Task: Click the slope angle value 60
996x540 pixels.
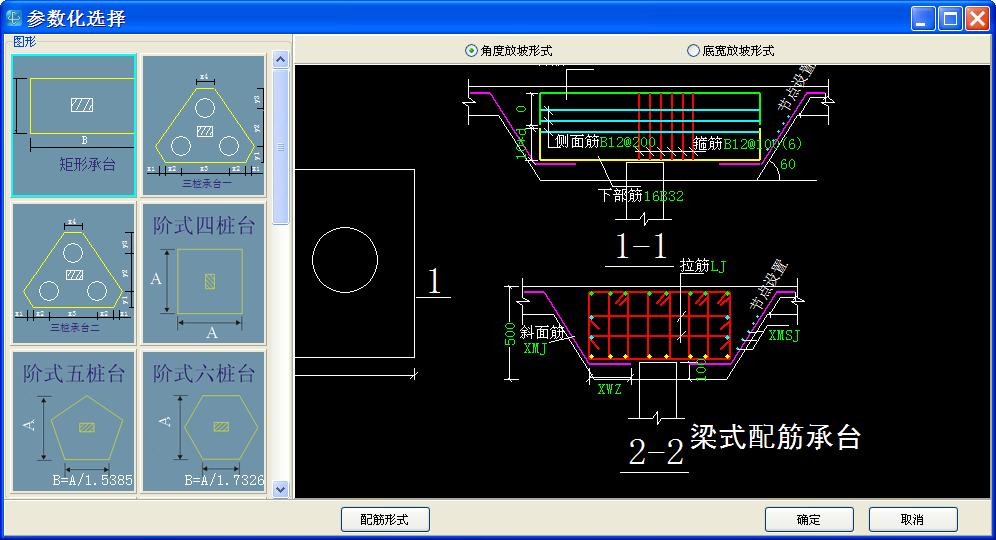Action: (x=788, y=165)
